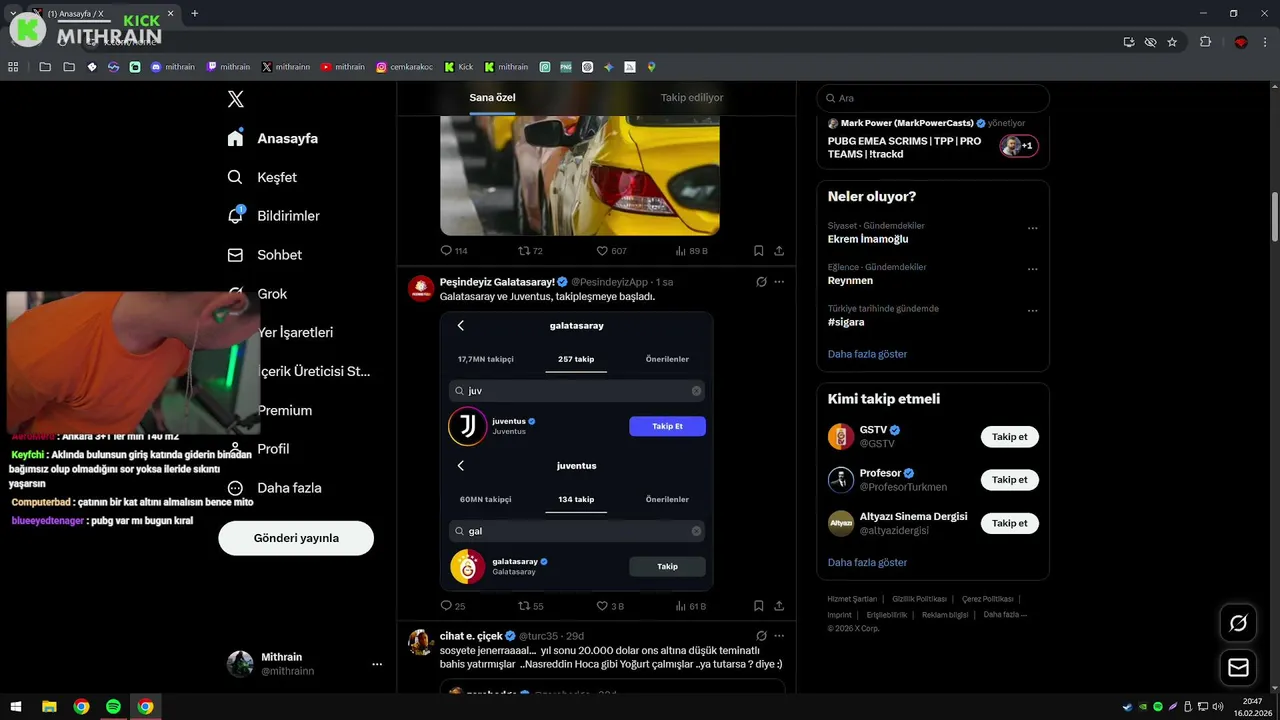Like the Galatasaray post (3 B)
1280x720 pixels.
[x=610, y=606]
